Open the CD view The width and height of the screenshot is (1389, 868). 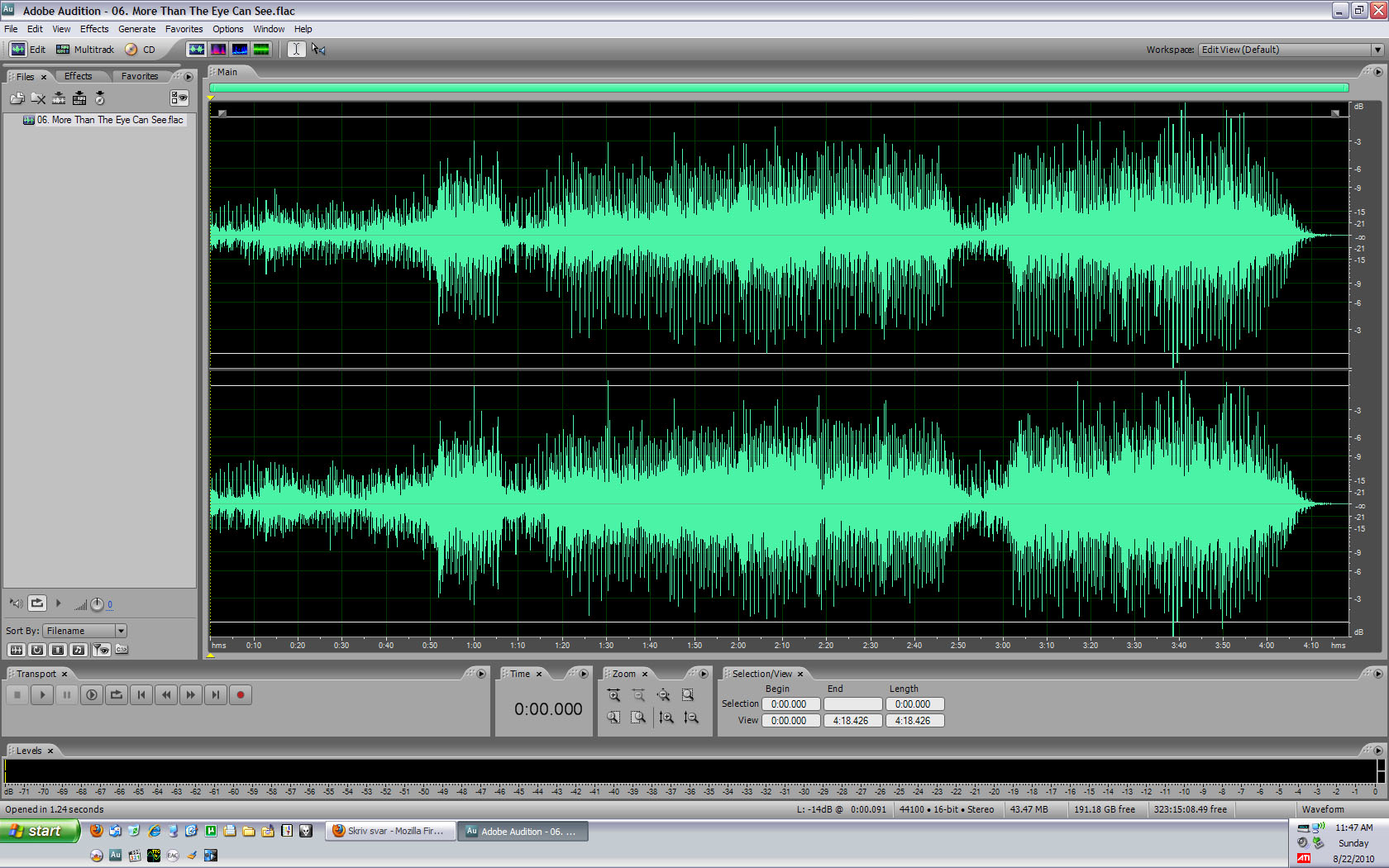pos(140,50)
